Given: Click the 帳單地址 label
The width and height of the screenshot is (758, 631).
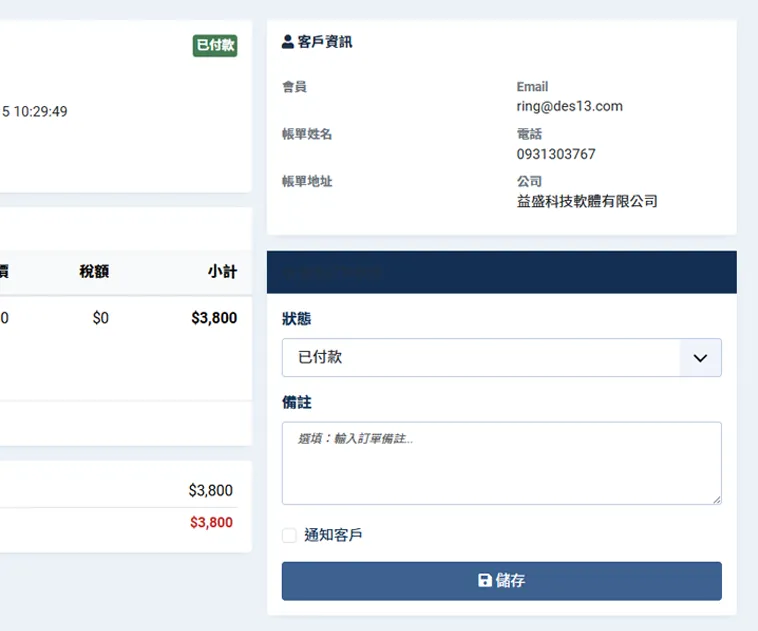Looking at the screenshot, I should coord(307,181).
